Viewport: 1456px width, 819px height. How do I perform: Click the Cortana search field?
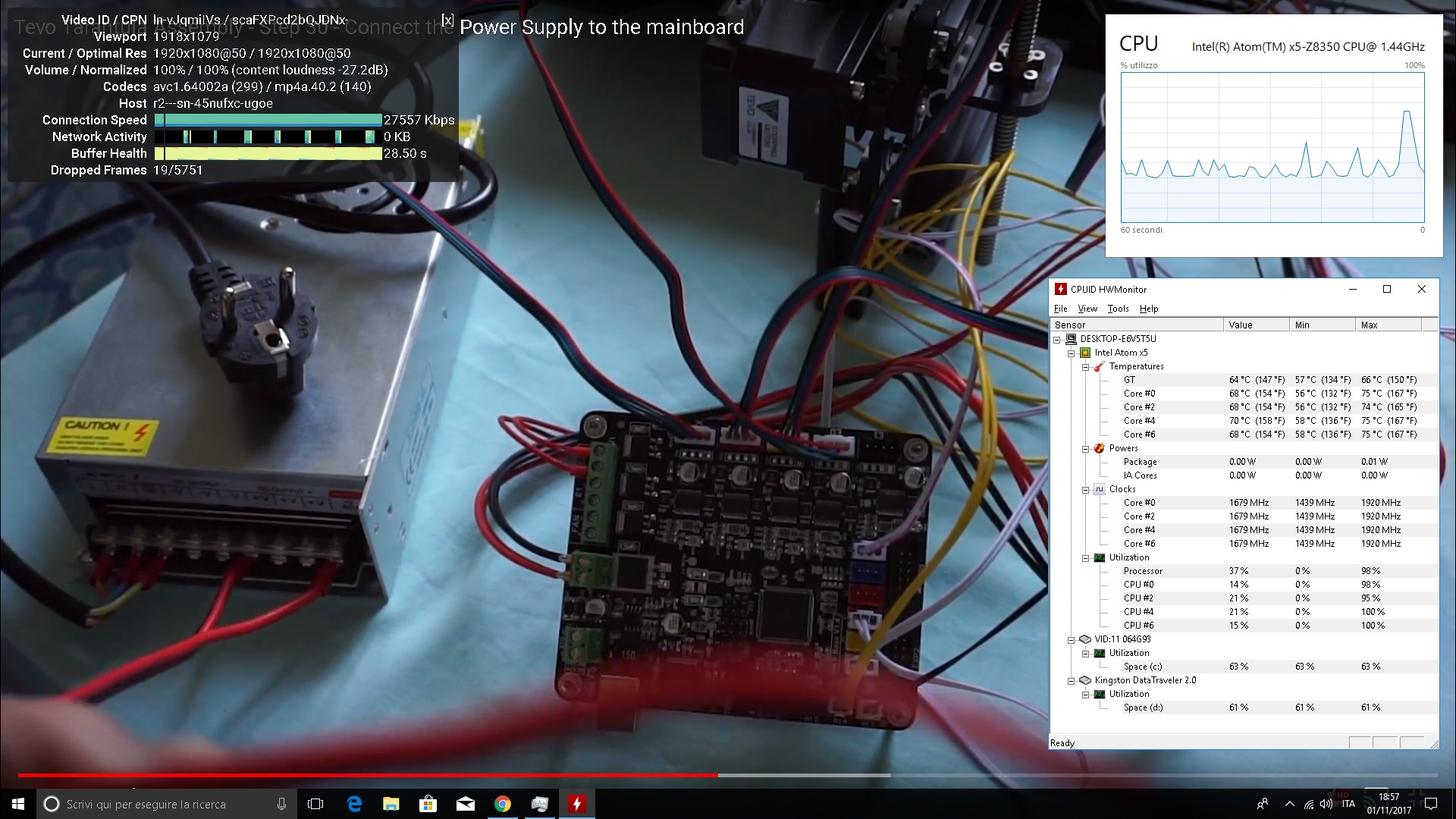click(167, 804)
